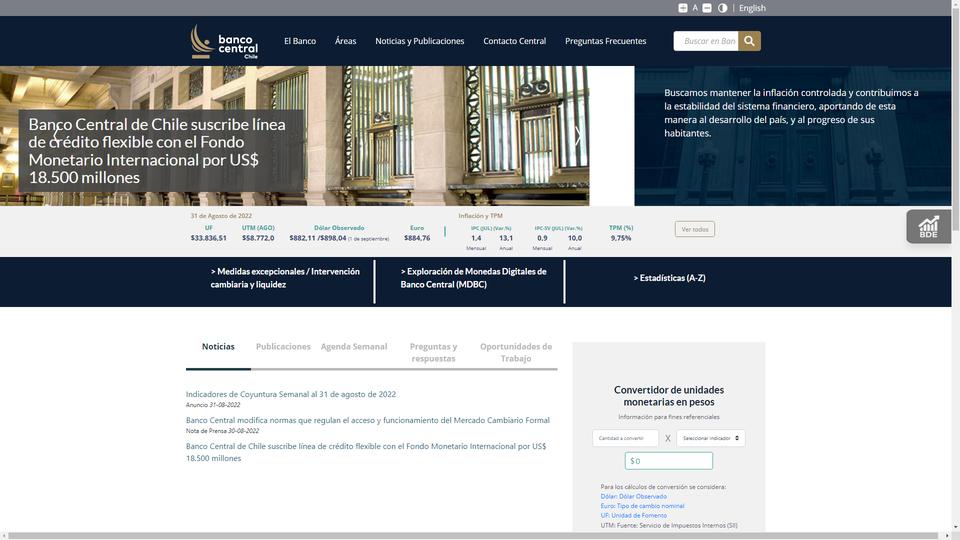Click the carousel next arrow
Screen dimensions: 960x540
[577, 135]
